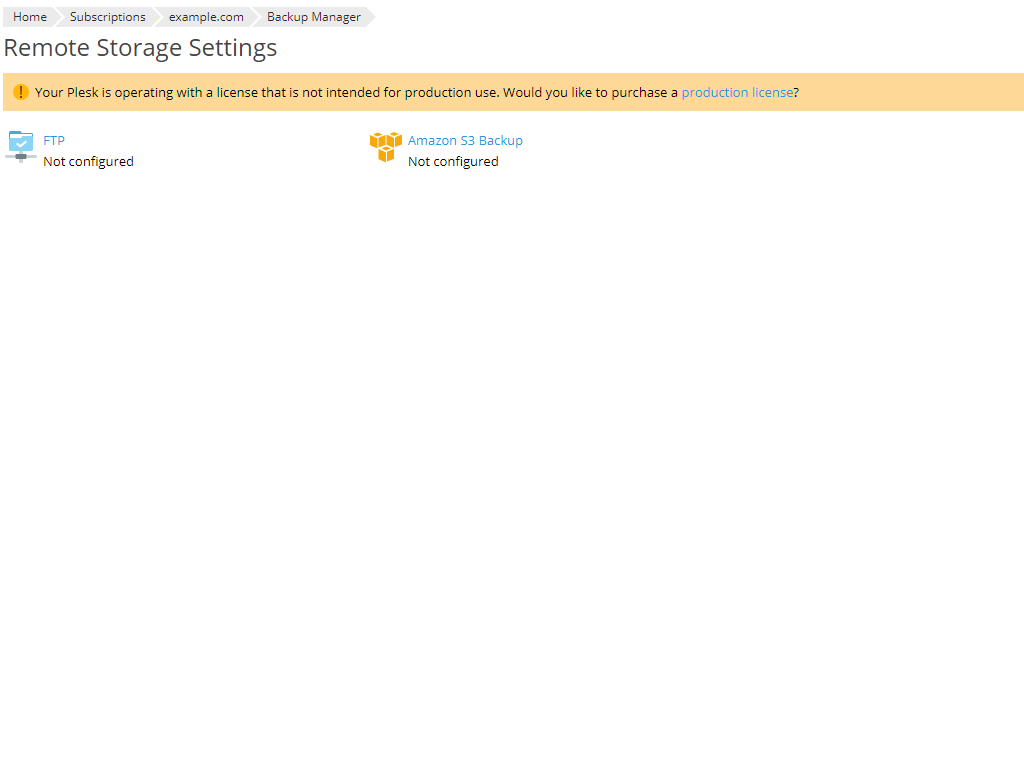Image resolution: width=1024 pixels, height=768 pixels.
Task: Open the FTP remote storage settings
Action: pyautogui.click(x=53, y=140)
